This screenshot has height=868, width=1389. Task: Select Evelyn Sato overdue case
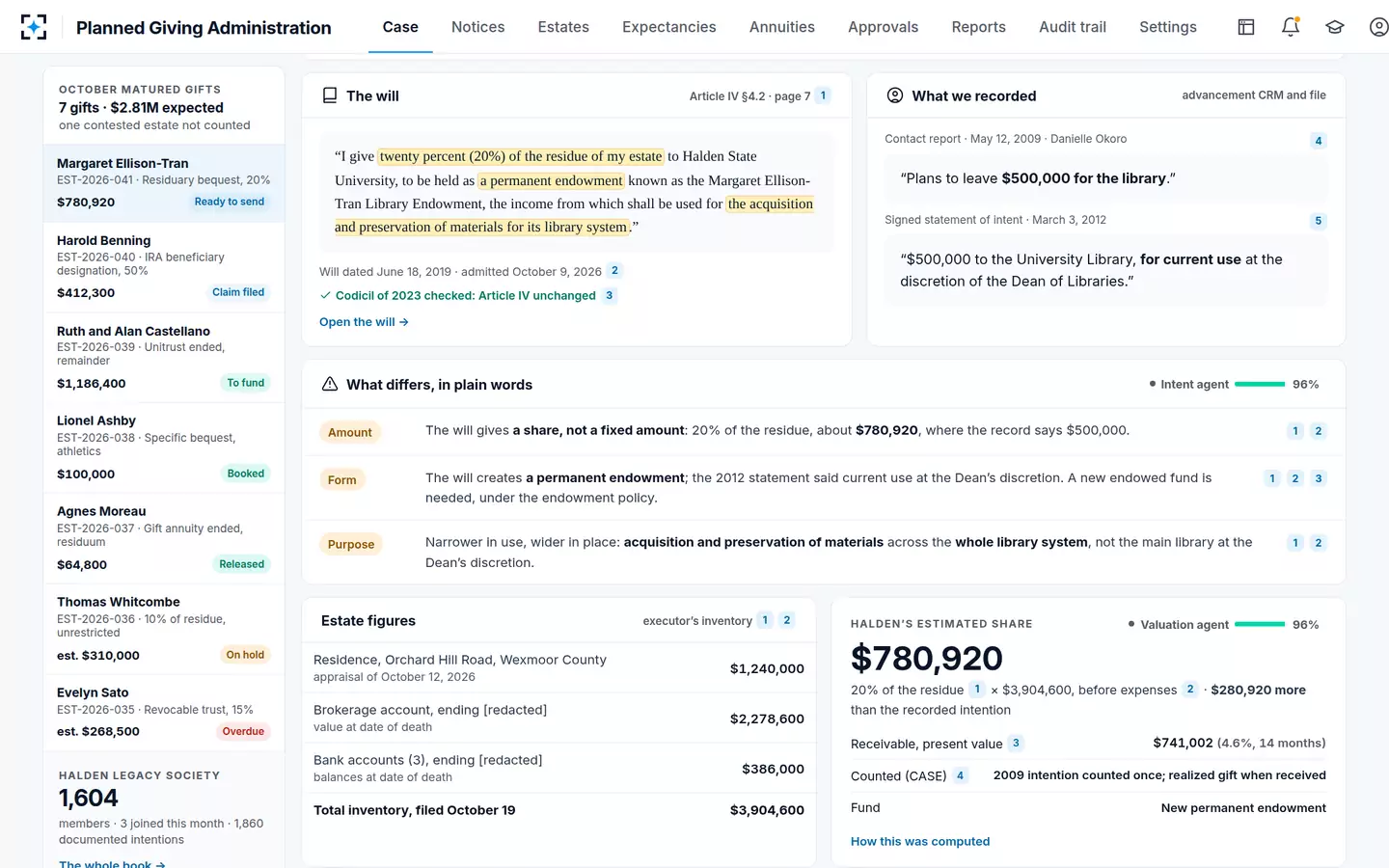164,713
